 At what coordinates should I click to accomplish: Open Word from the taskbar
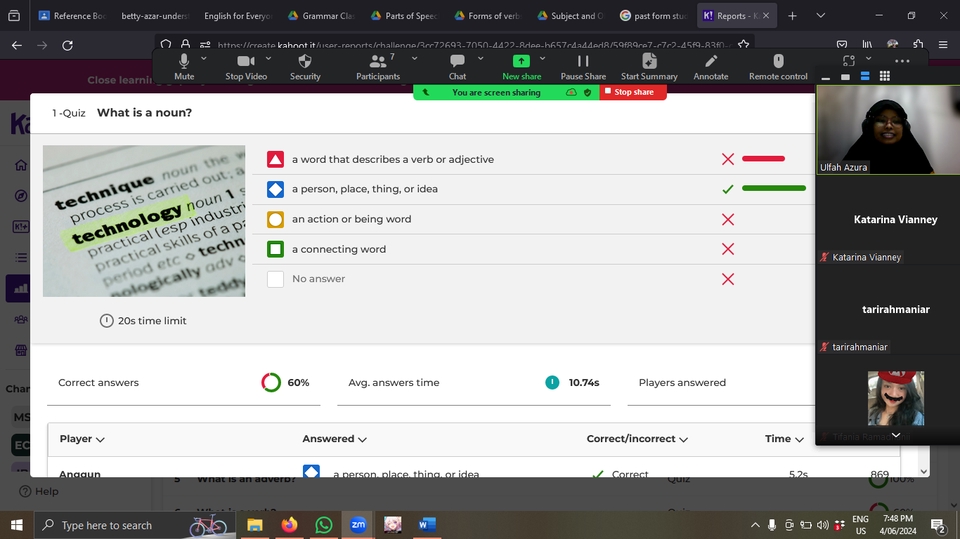(427, 525)
